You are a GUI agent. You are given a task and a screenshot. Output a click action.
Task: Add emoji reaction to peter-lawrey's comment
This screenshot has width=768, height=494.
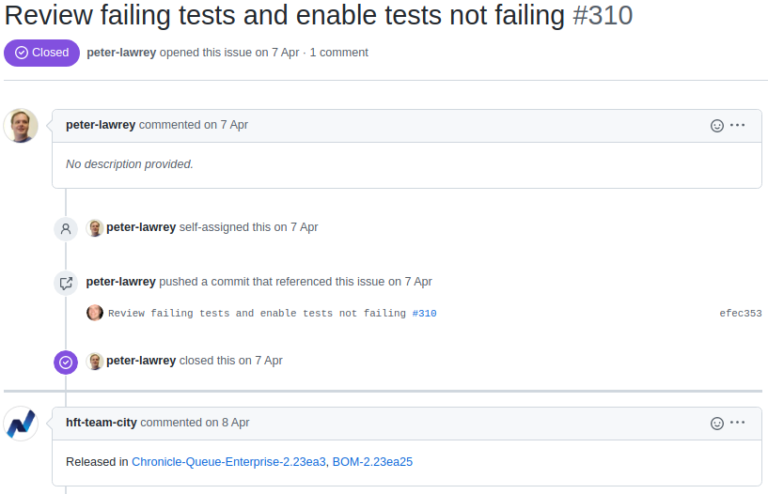(x=717, y=126)
